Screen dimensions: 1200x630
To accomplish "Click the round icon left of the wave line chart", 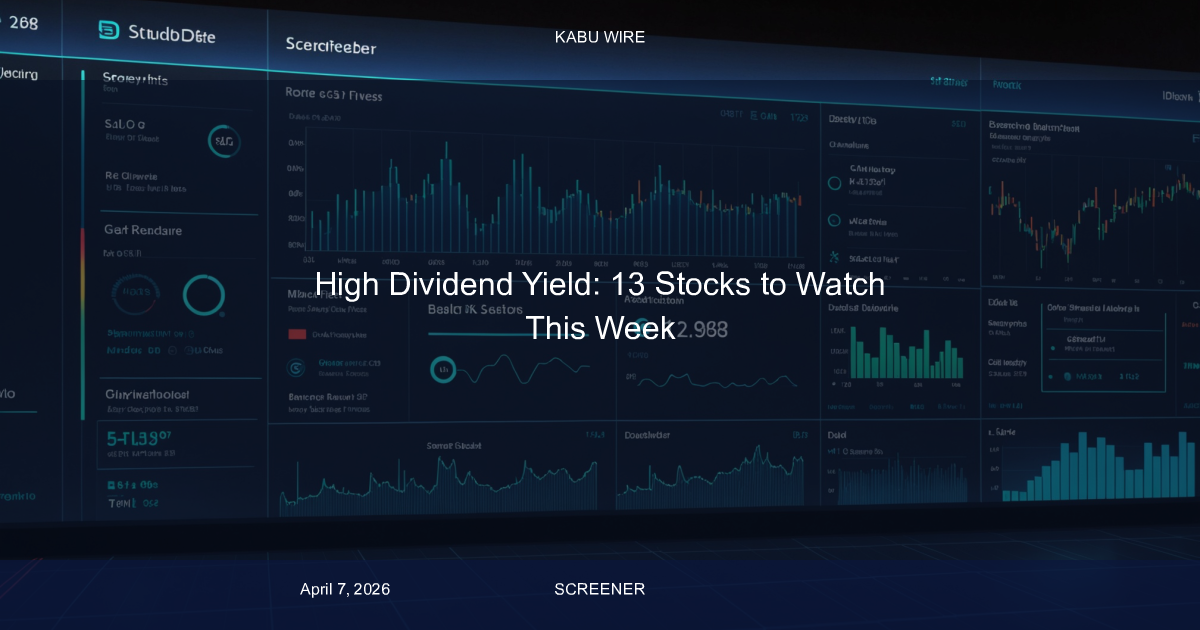I will pos(443,371).
